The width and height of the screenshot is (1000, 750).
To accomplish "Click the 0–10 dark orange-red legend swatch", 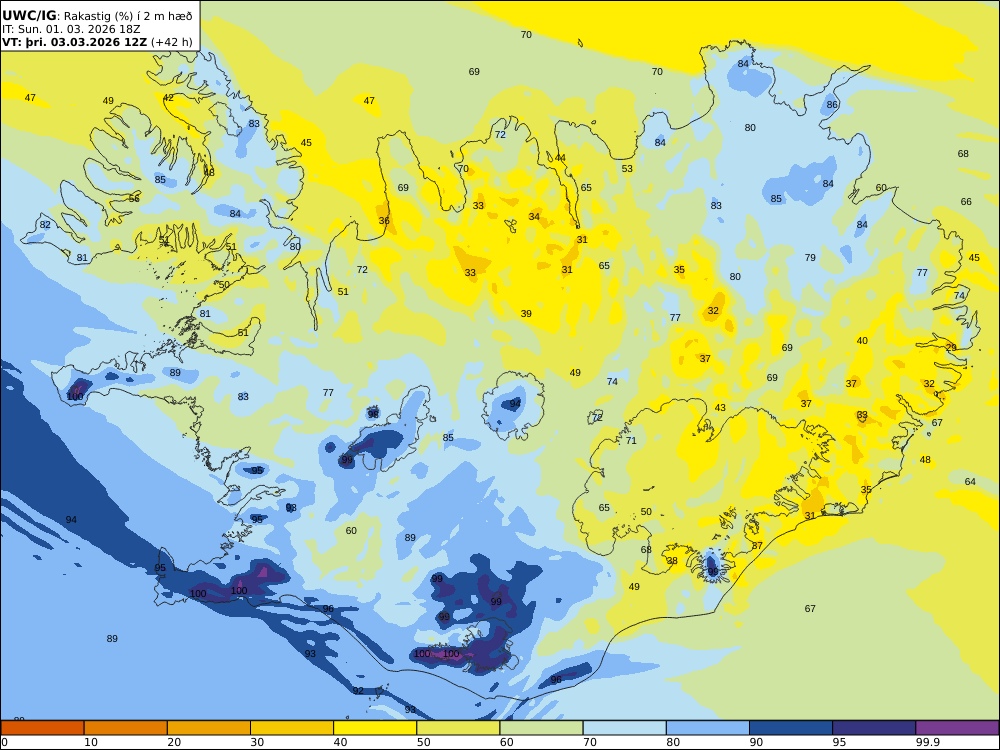I will click(42, 728).
